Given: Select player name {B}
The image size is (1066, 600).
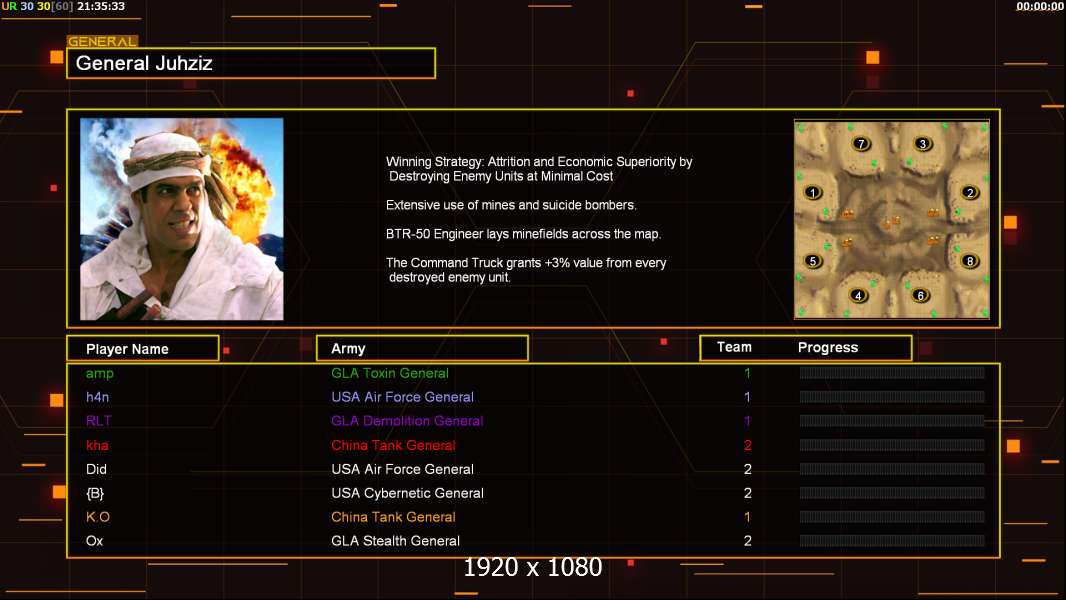Looking at the screenshot, I should click(x=95, y=493).
